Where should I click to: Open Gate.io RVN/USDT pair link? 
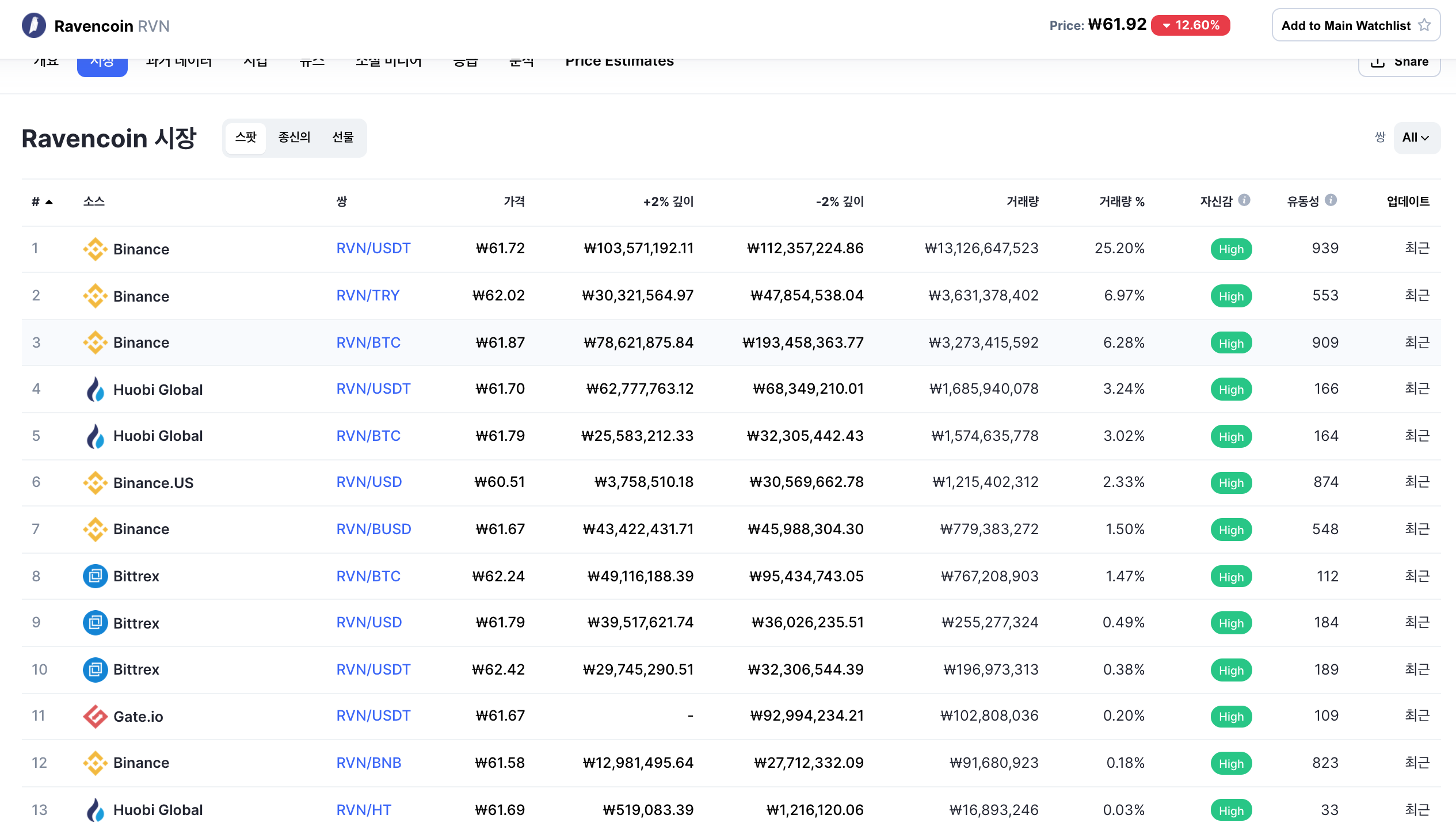(373, 715)
